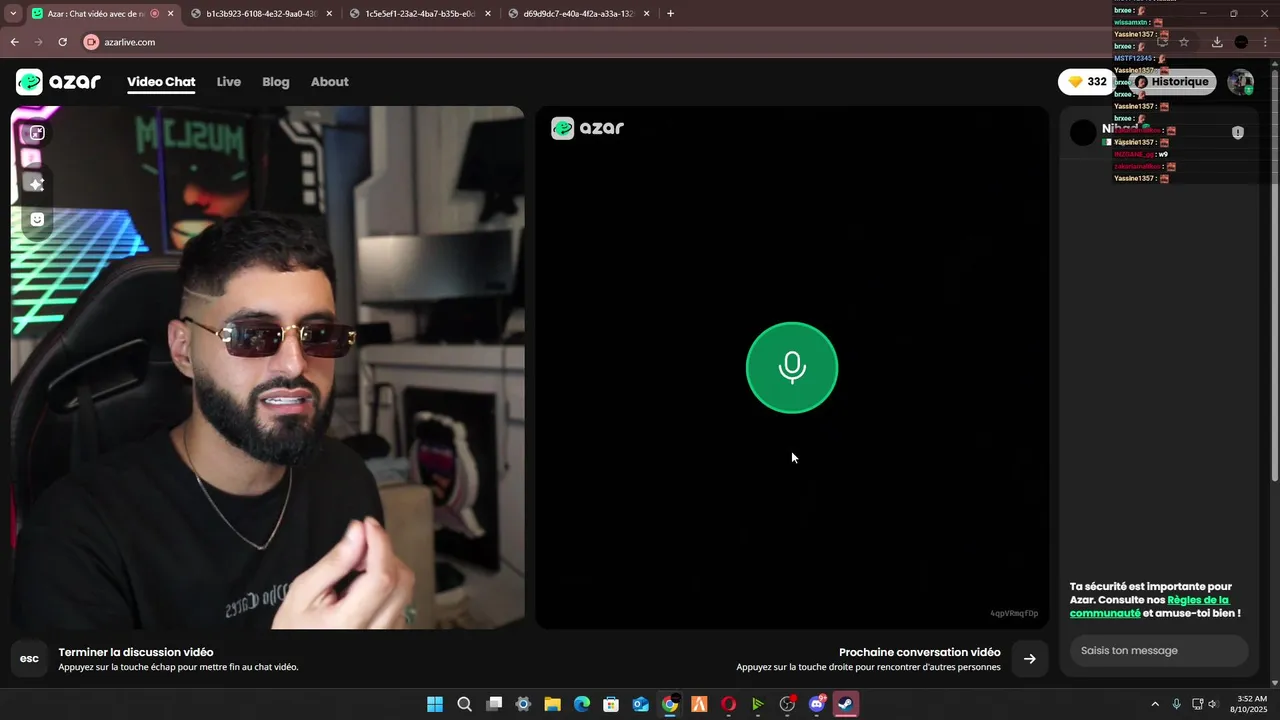This screenshot has width=1280, height=720.
Task: Click the Nihad profile picture
Action: (1083, 132)
